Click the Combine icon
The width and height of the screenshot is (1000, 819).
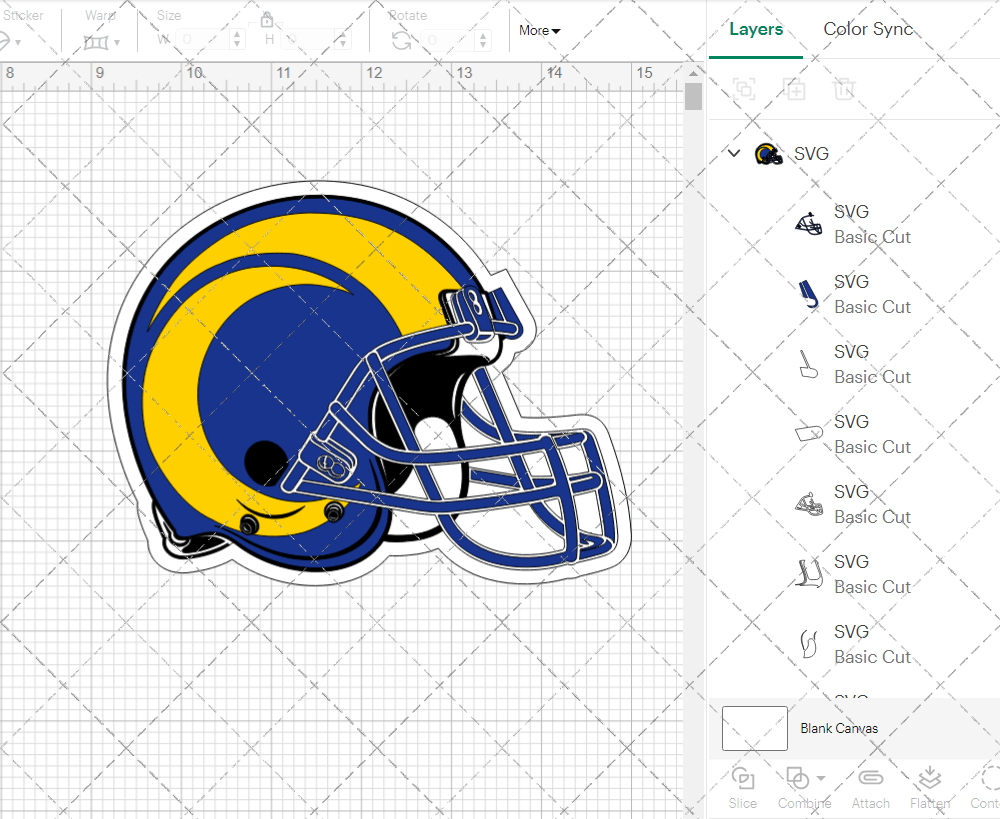[797, 778]
